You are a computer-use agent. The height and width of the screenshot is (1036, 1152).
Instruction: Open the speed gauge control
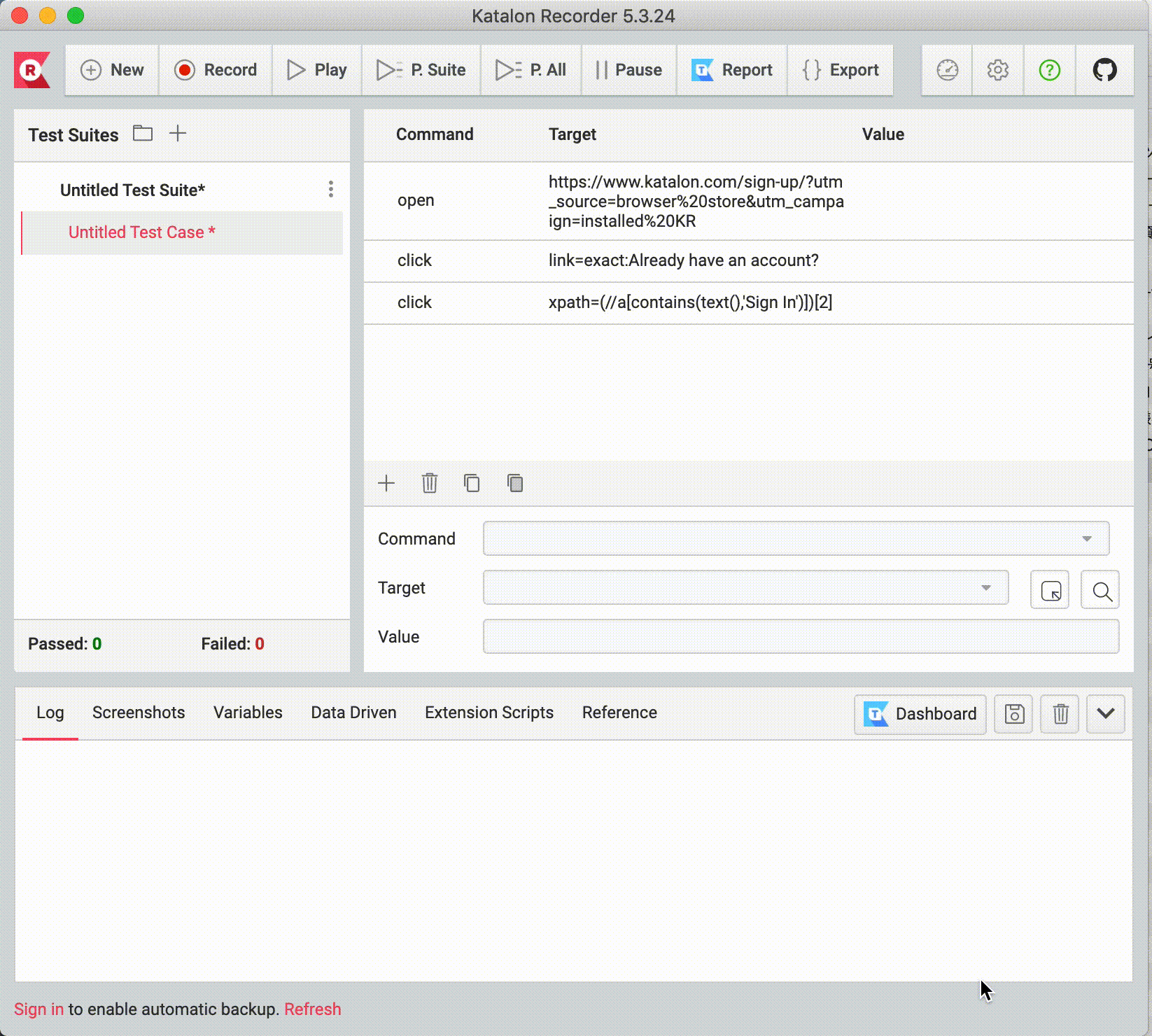click(948, 70)
